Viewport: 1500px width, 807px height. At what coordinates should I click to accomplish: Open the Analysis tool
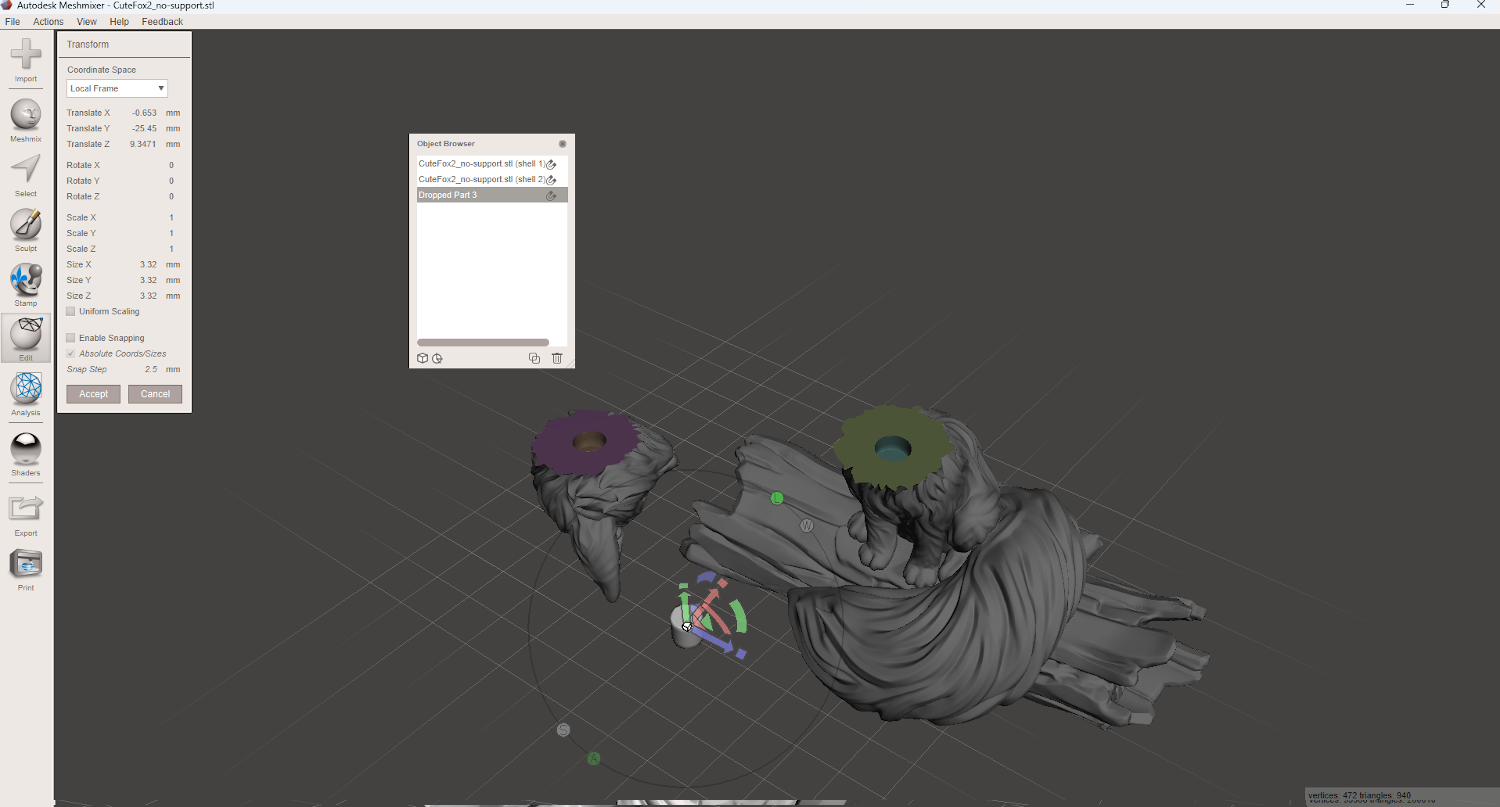26,388
